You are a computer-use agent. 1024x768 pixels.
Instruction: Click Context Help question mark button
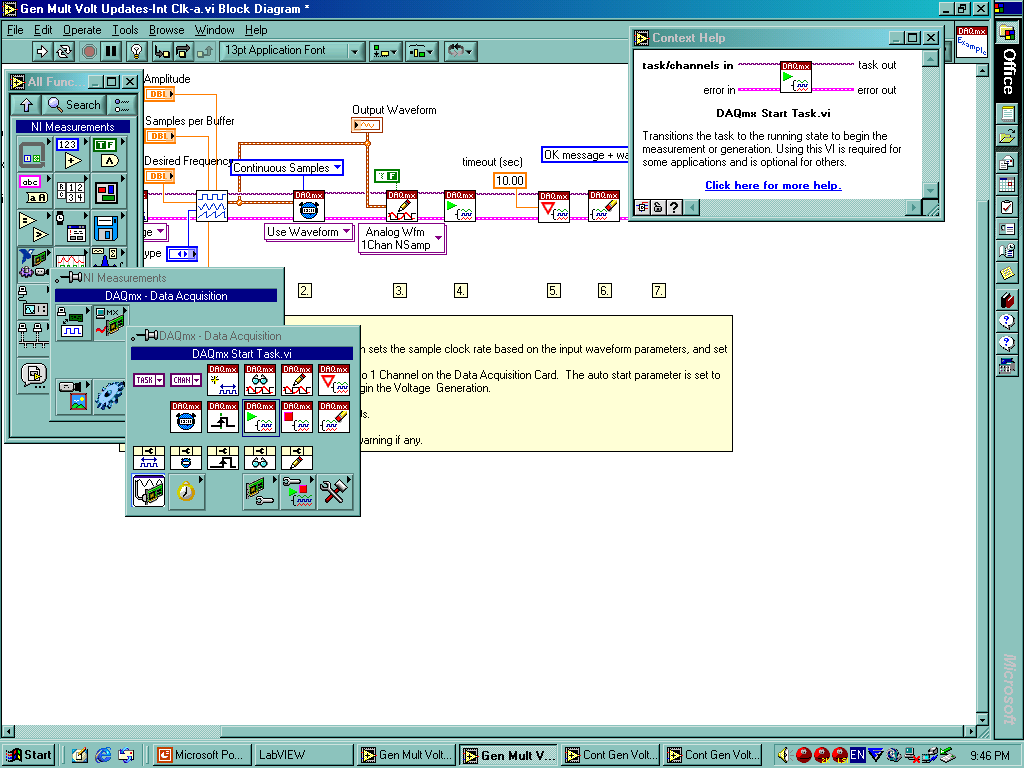tap(675, 208)
